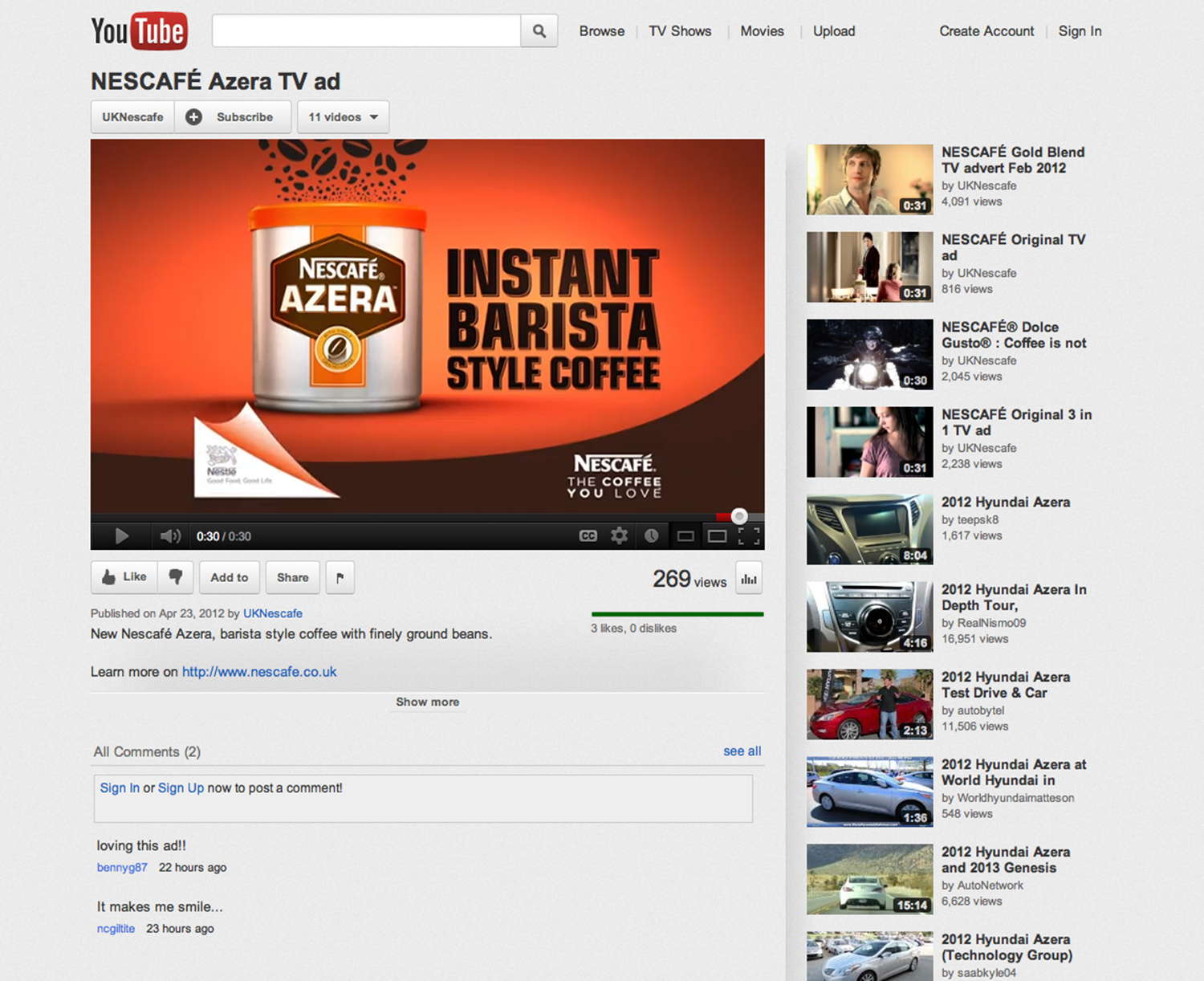Like the video
Screen dimensions: 1204x981
coord(124,577)
